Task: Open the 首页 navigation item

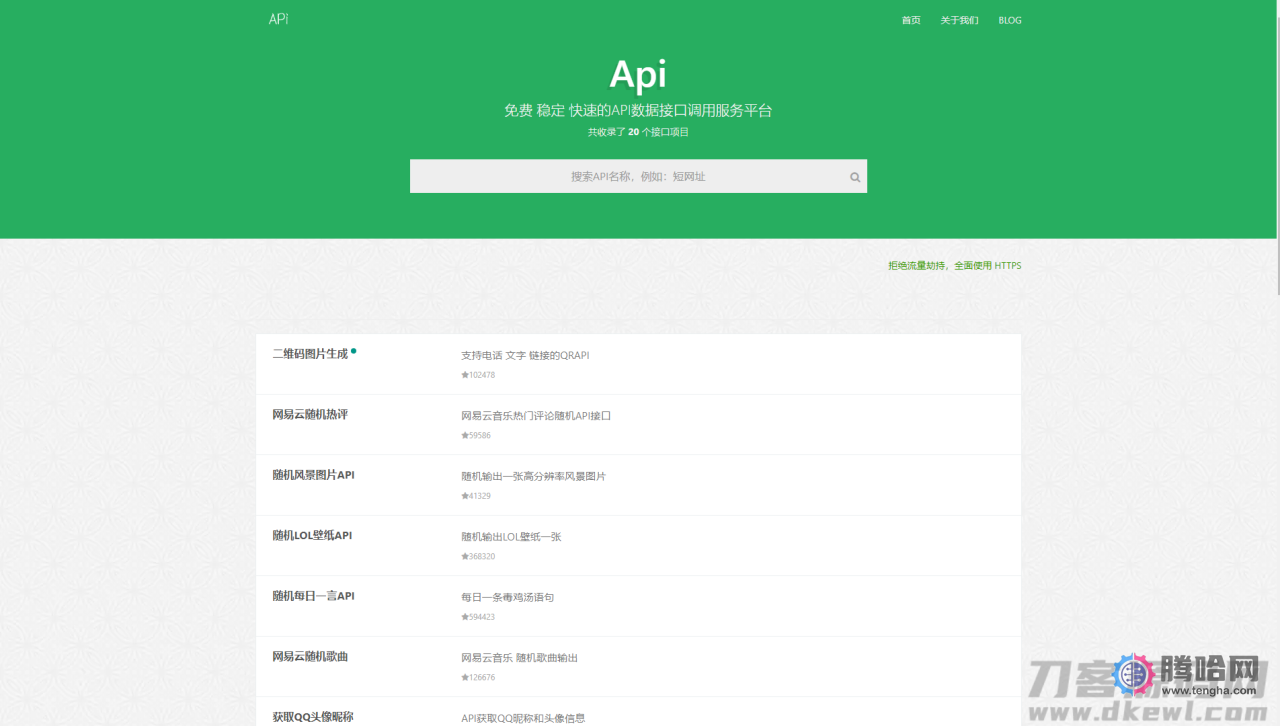Action: tap(911, 20)
